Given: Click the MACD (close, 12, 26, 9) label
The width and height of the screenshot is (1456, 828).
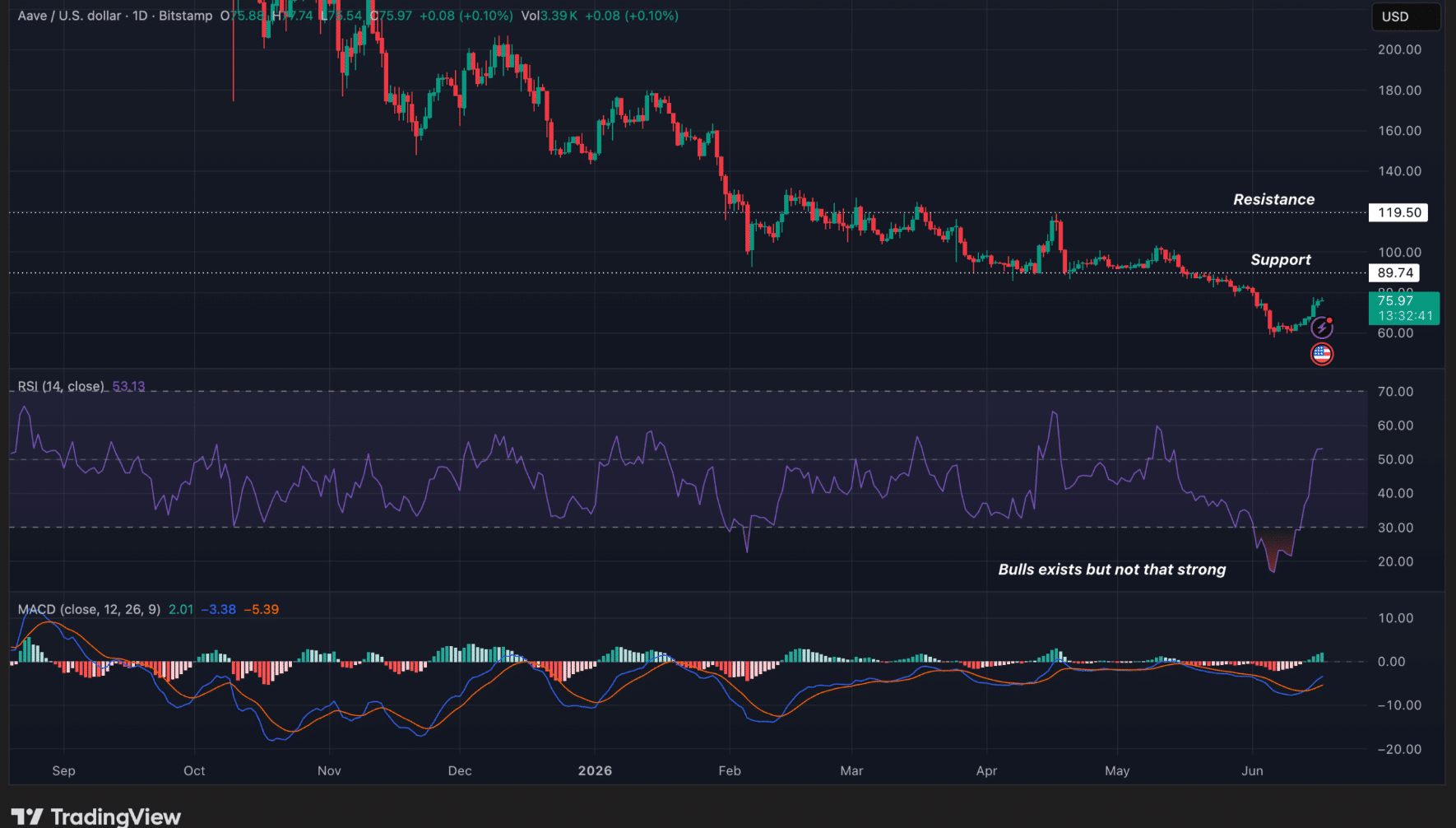Looking at the screenshot, I should click(x=89, y=610).
